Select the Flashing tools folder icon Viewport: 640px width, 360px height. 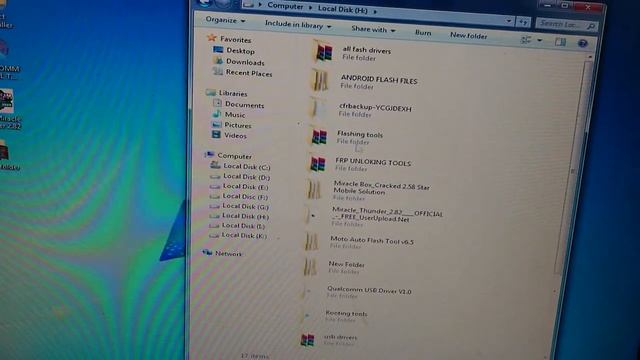(319, 136)
